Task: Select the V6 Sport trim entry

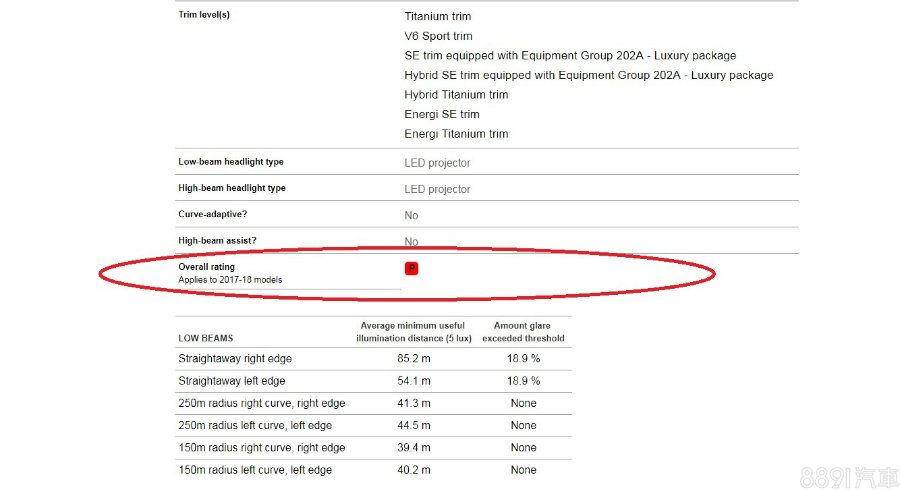Action: (x=438, y=36)
